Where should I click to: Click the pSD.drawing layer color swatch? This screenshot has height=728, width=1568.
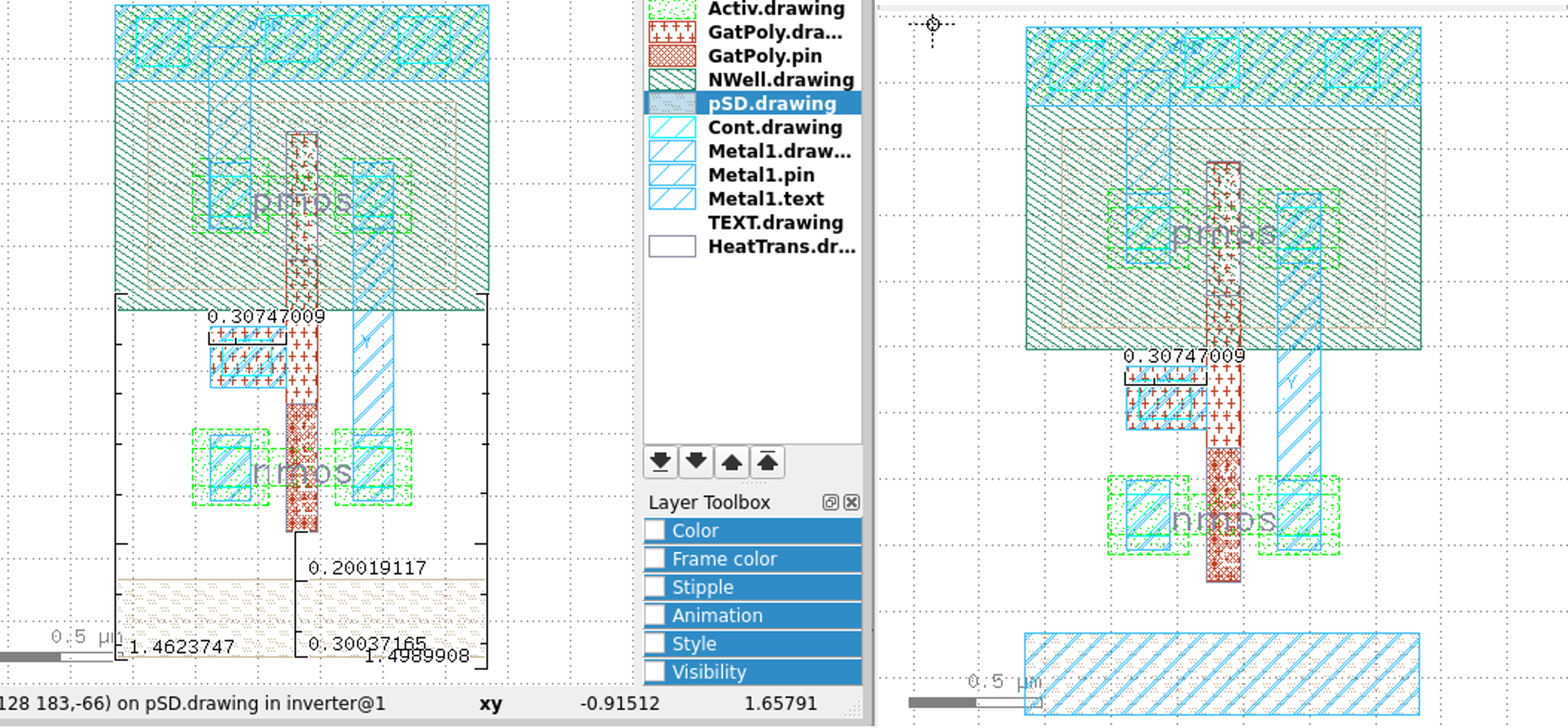pyautogui.click(x=672, y=104)
